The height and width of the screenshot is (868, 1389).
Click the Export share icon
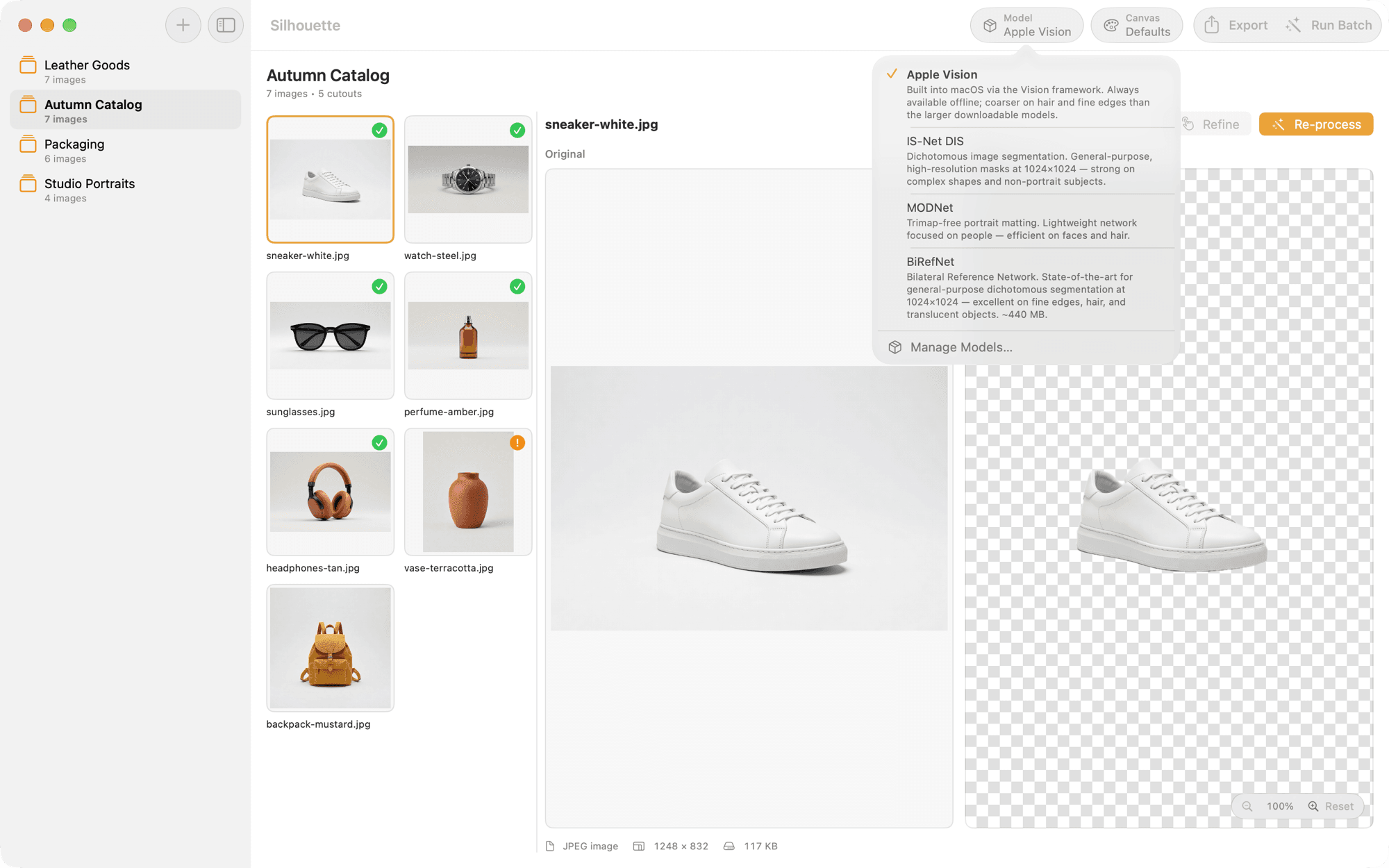point(1211,25)
